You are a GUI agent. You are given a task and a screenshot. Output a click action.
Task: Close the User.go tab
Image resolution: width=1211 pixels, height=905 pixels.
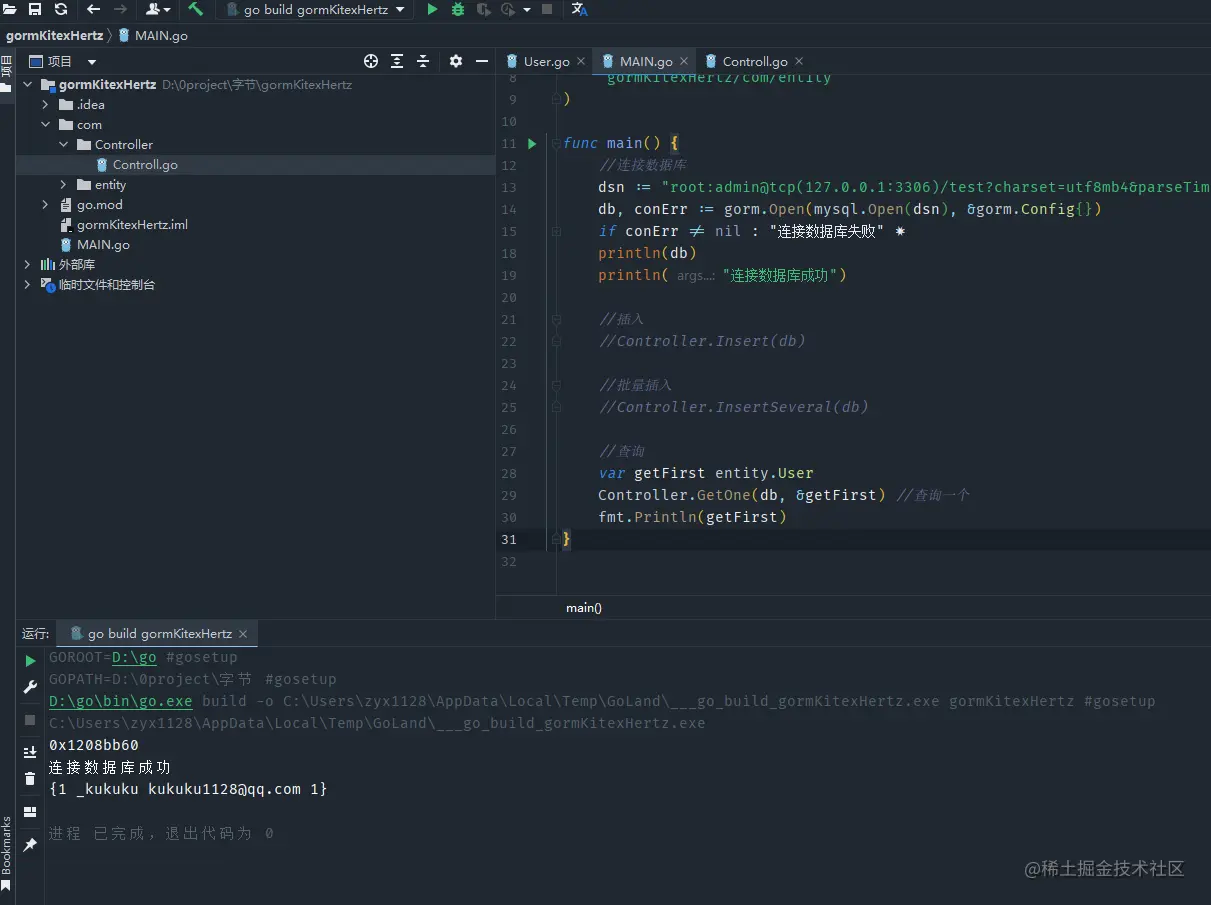(581, 62)
